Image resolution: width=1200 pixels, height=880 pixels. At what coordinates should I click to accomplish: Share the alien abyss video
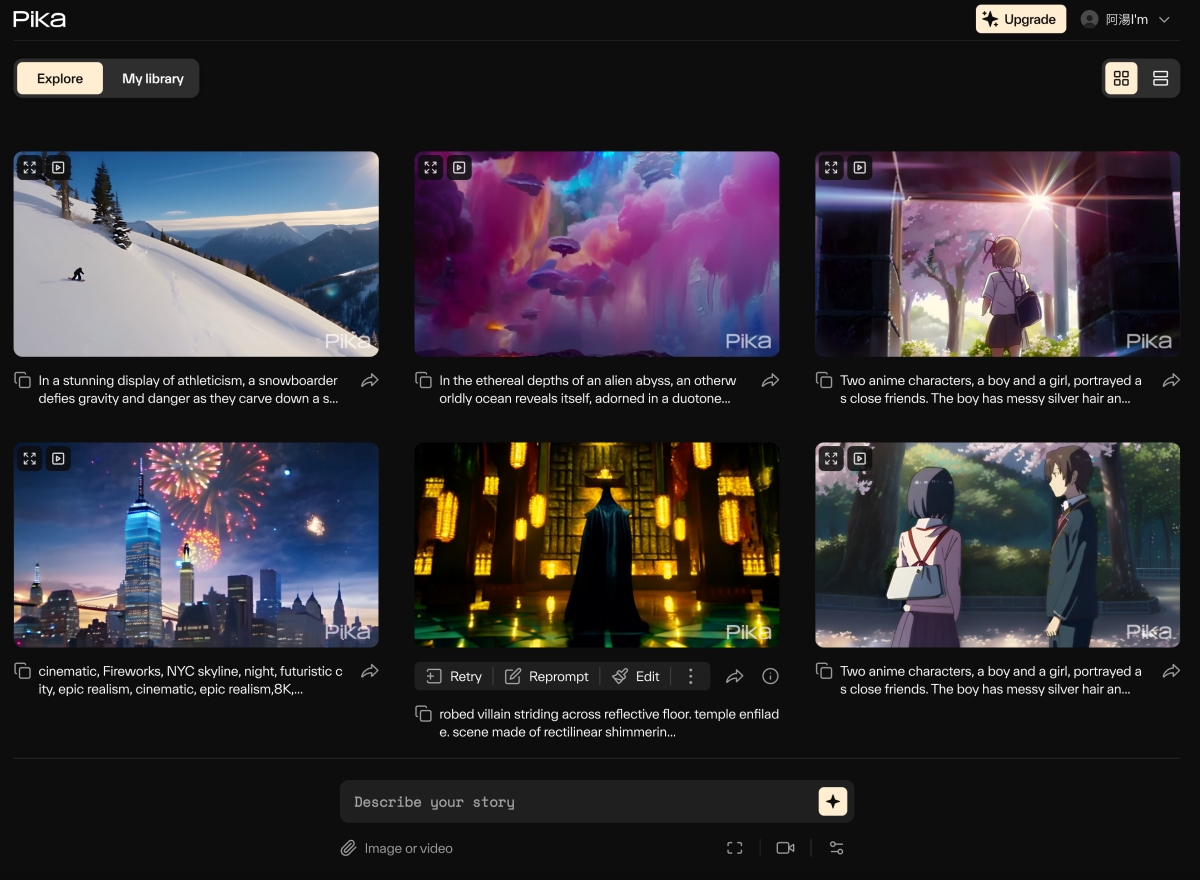point(771,380)
